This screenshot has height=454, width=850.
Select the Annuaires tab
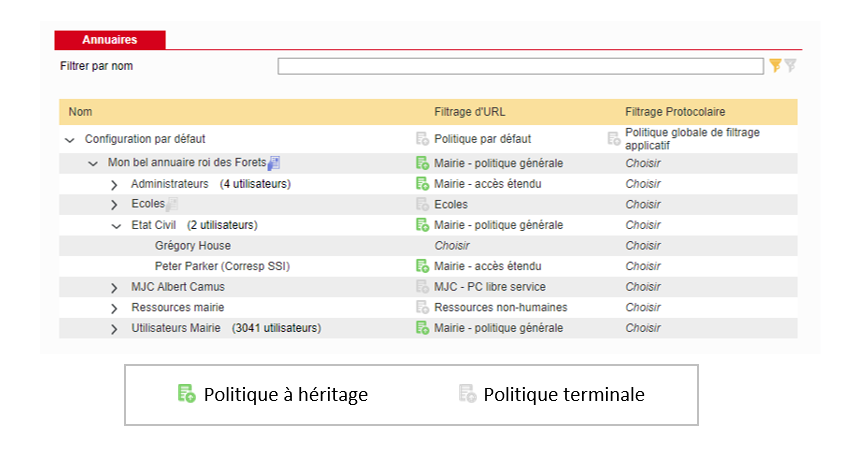109,40
